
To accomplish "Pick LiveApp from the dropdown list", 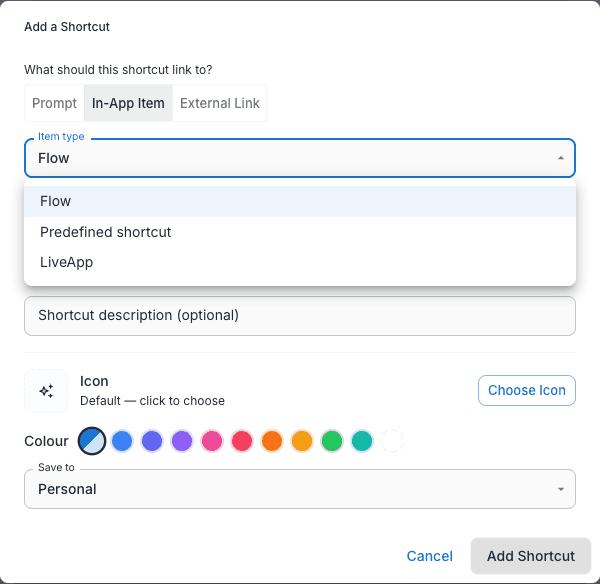I will click(x=300, y=262).
